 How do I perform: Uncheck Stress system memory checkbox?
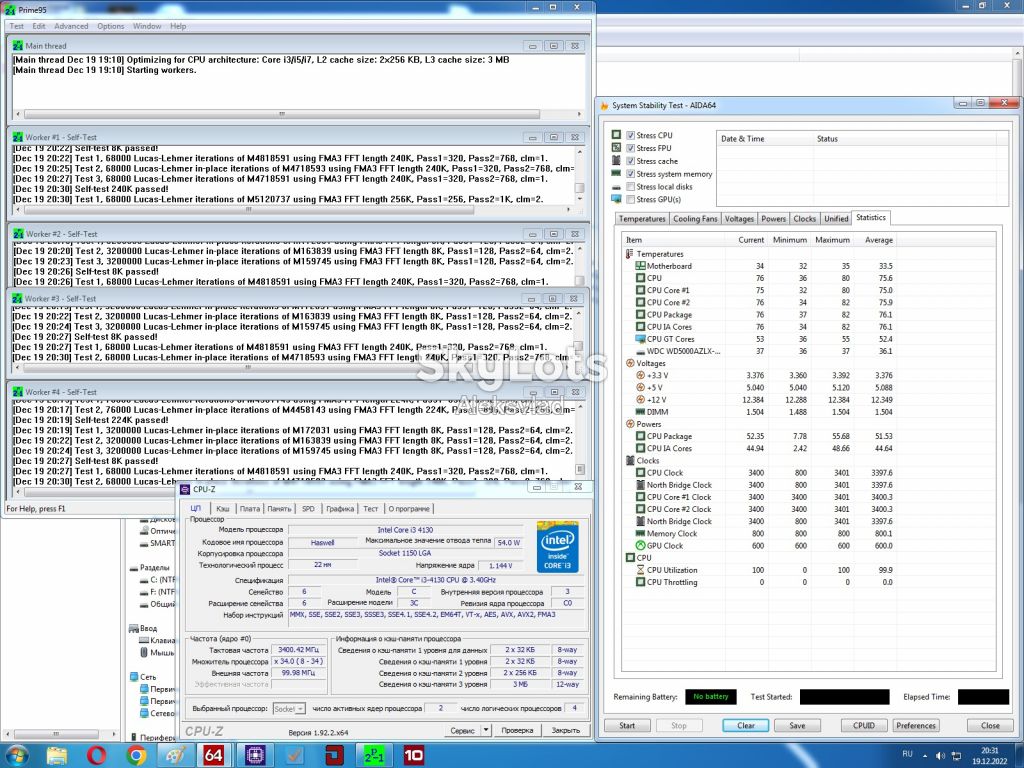630,174
